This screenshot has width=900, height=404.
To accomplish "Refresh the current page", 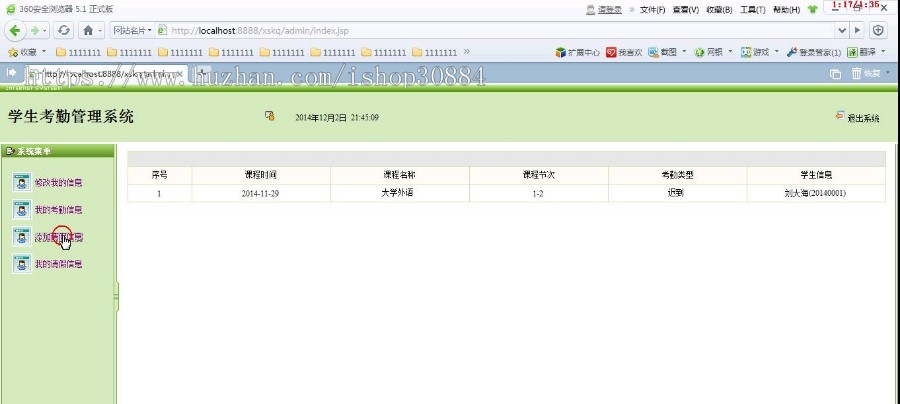I will (64, 30).
